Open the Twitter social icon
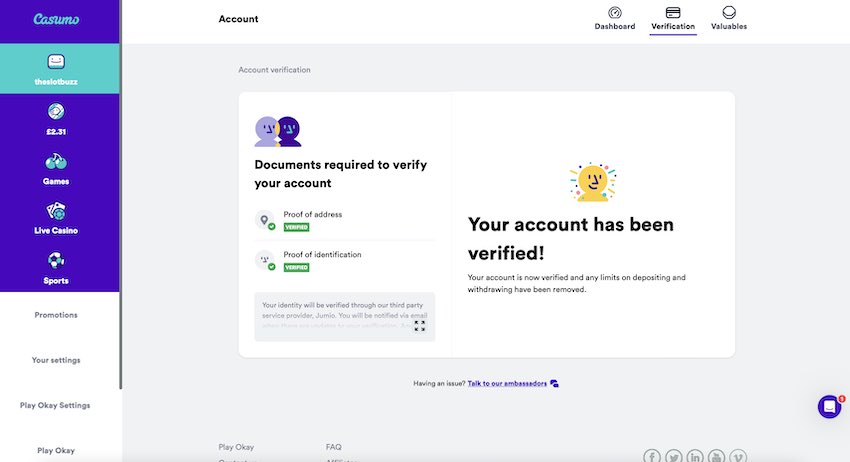Viewport: 850px width, 462px height. [x=674, y=456]
